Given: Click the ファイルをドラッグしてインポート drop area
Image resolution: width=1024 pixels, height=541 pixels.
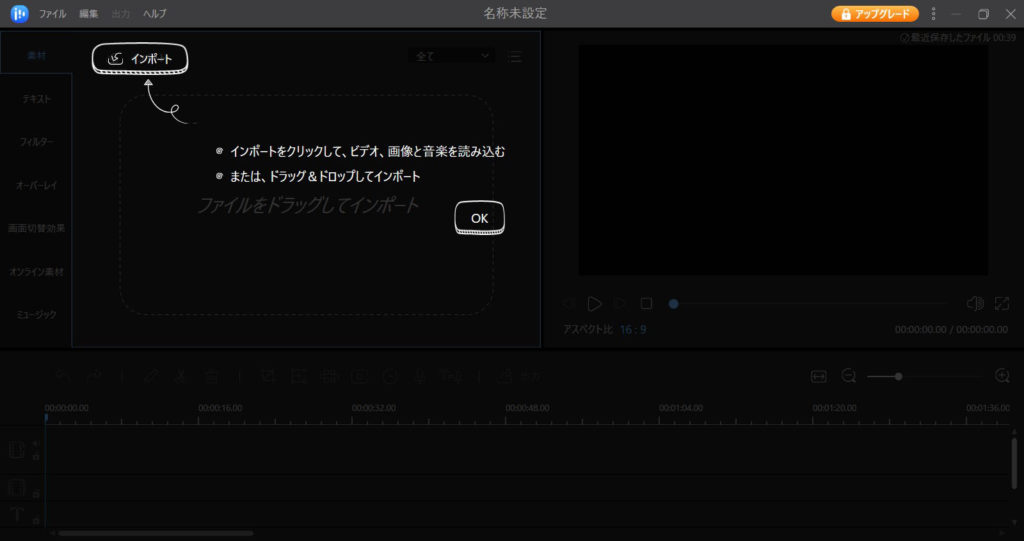Looking at the screenshot, I should point(308,205).
